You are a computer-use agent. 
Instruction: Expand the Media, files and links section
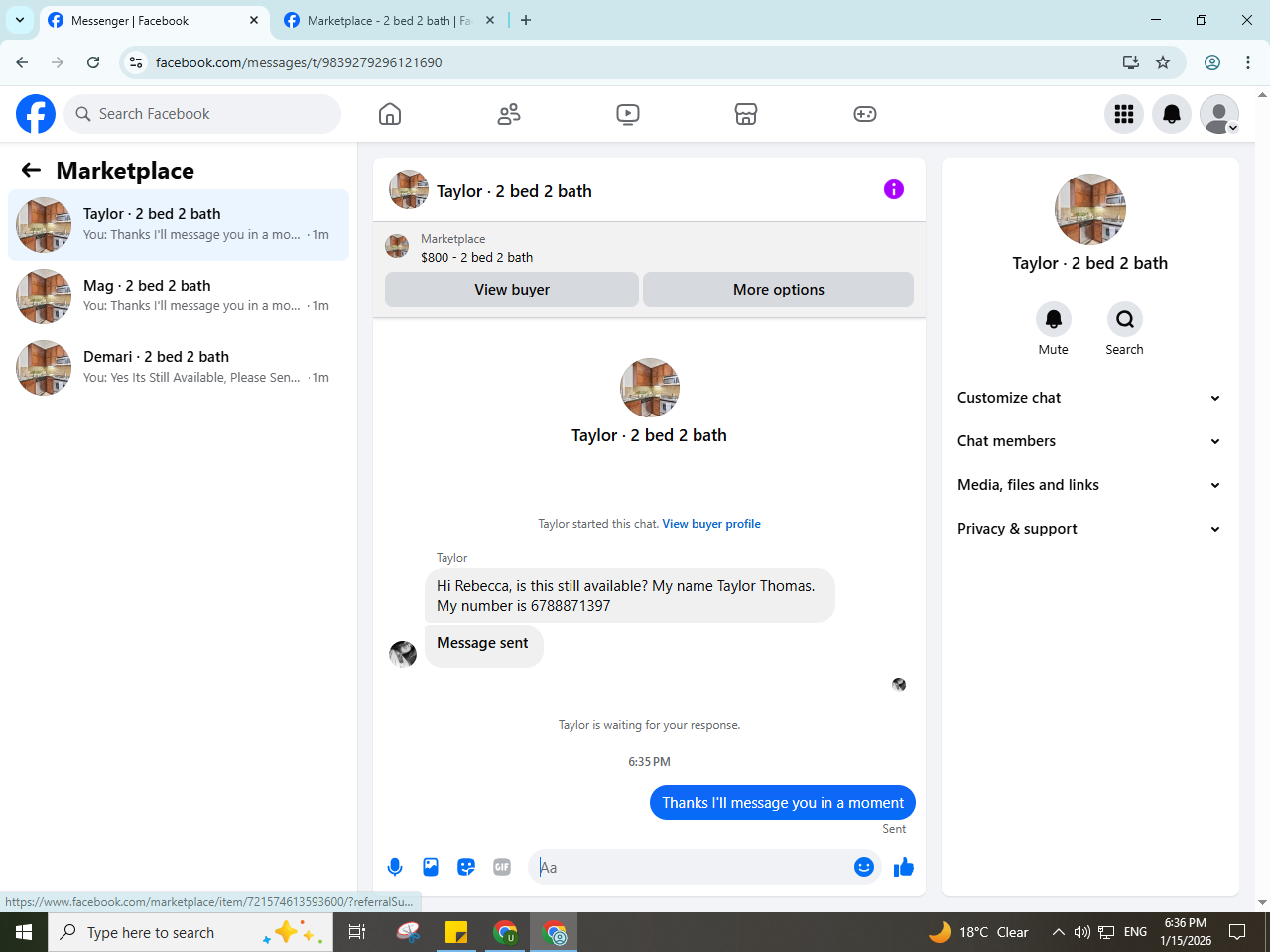[1089, 485]
